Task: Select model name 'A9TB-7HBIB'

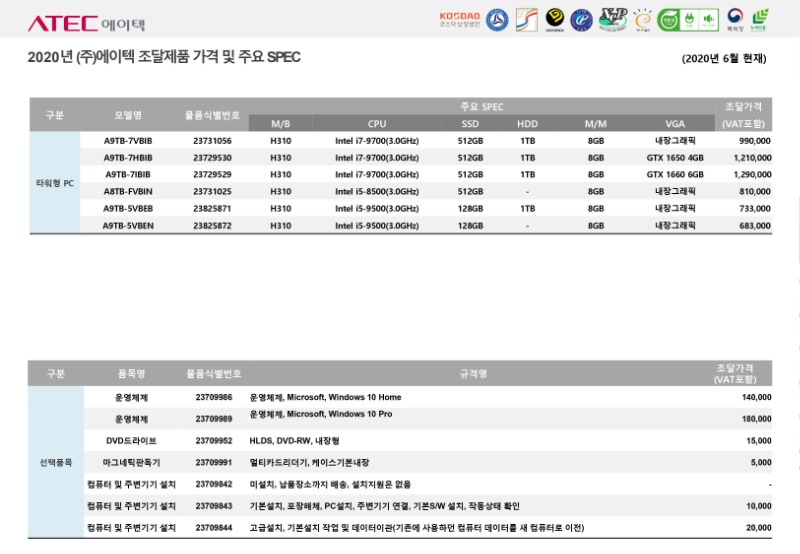Action: pyautogui.click(x=128, y=158)
